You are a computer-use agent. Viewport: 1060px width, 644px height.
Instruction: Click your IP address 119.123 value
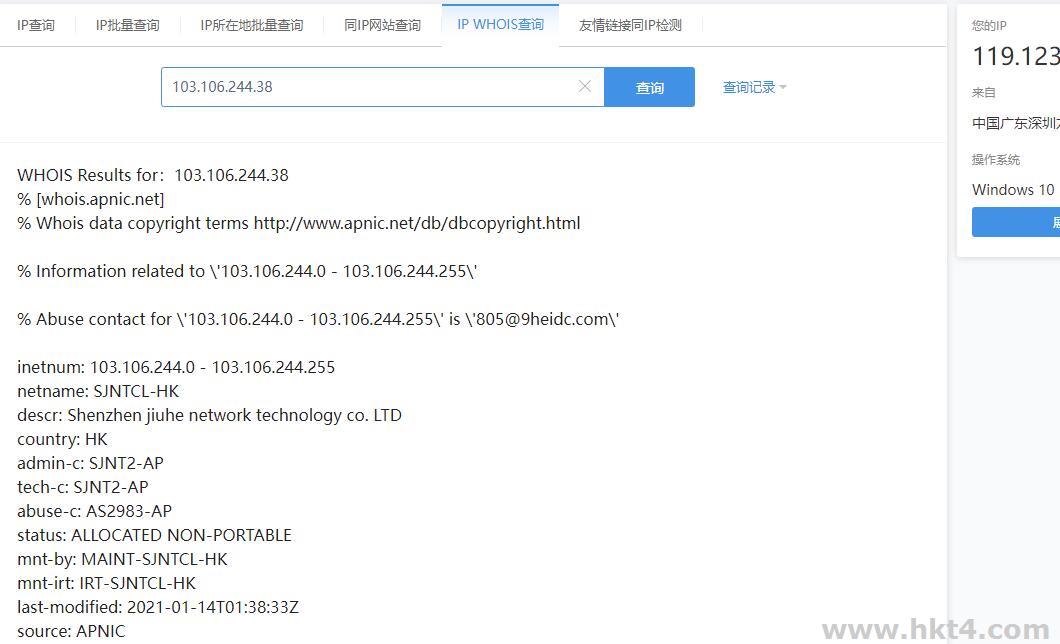1015,56
